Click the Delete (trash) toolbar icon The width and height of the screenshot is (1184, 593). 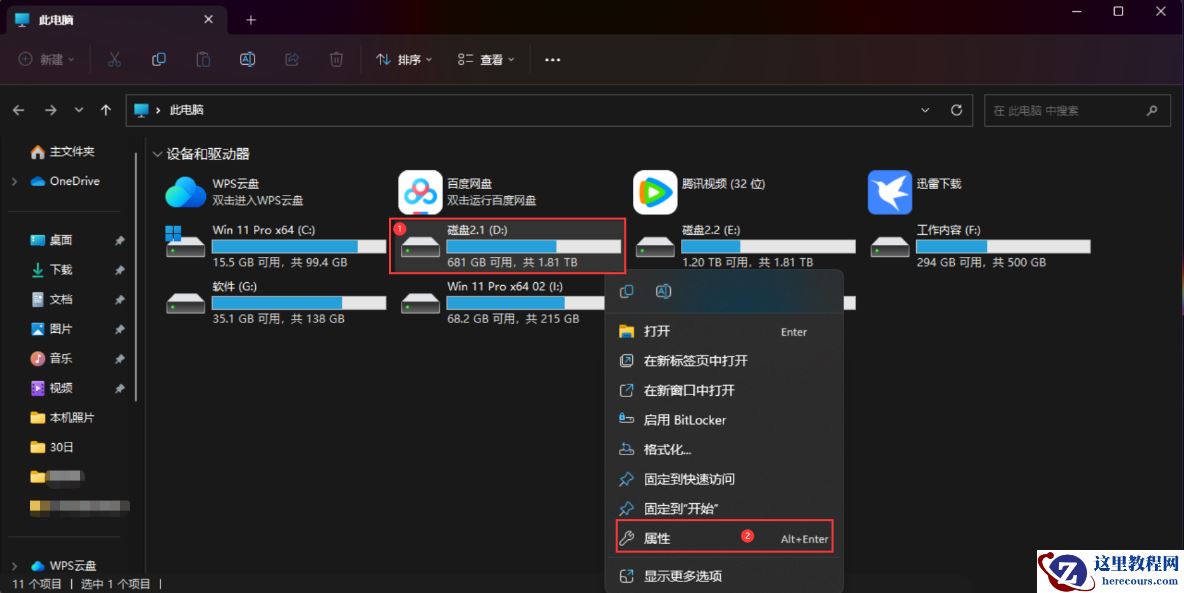(336, 59)
